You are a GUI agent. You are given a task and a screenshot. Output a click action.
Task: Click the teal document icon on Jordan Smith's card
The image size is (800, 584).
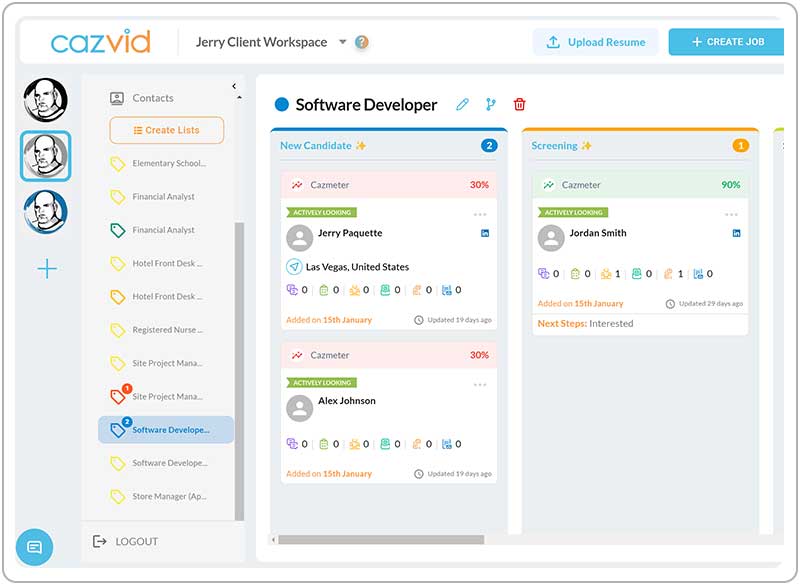[636, 274]
